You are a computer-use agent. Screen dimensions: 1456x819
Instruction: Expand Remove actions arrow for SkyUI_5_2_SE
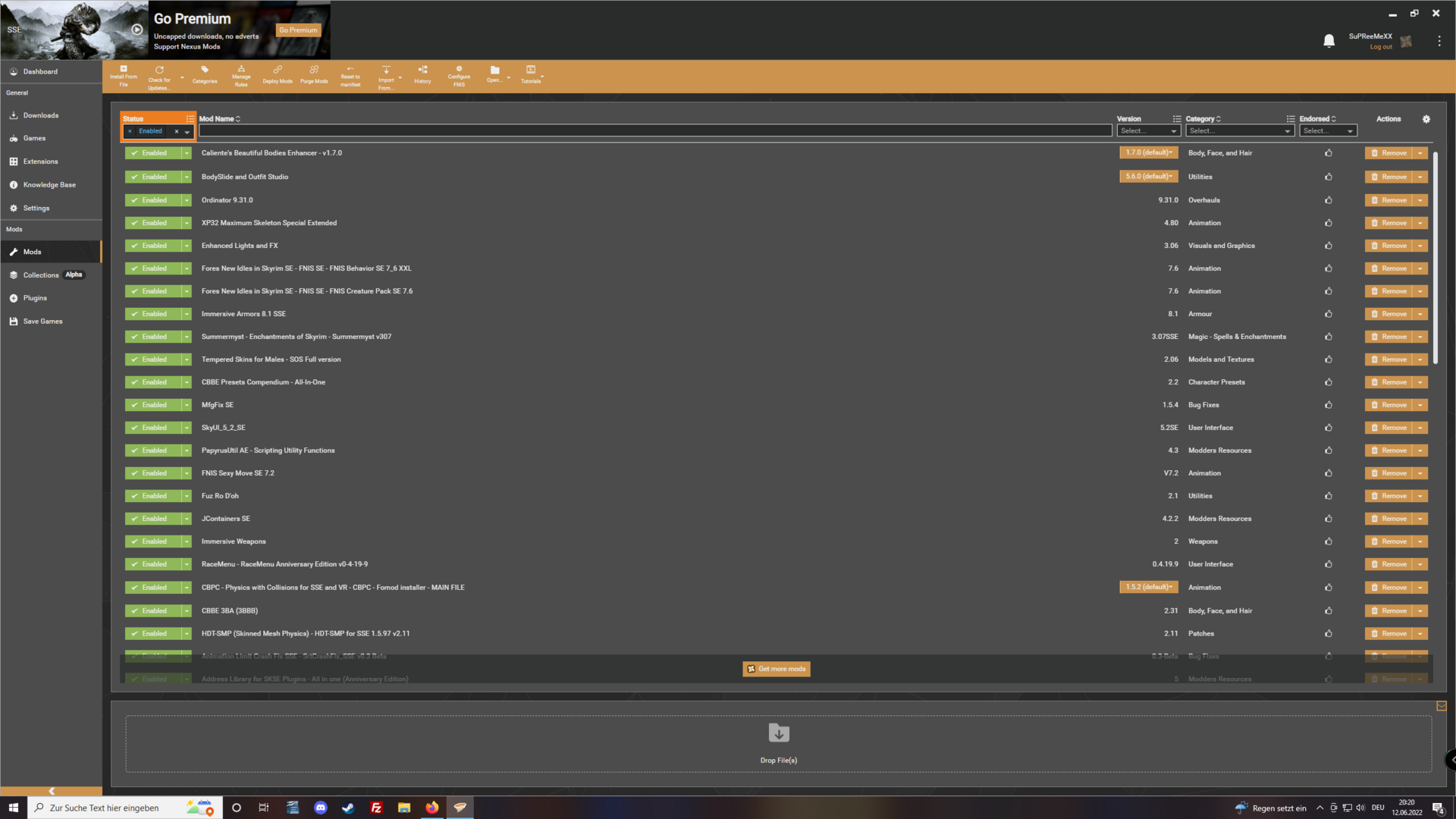1420,428
